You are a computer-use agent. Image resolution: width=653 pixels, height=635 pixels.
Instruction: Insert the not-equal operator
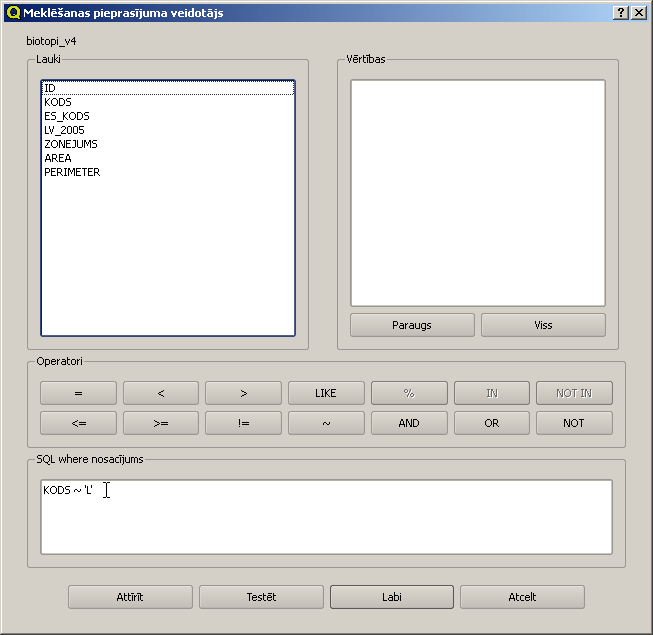[243, 423]
